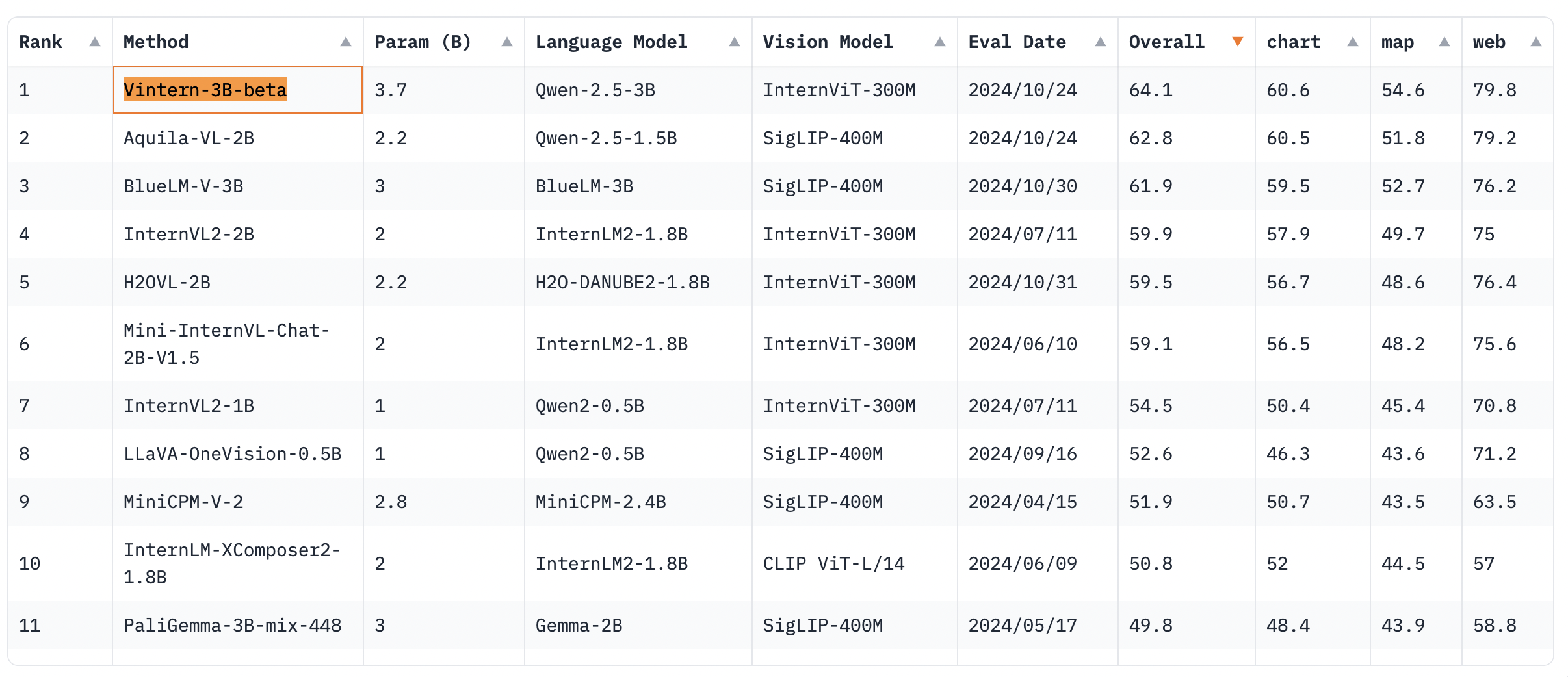Click the Overall column header label

[x=1166, y=42]
